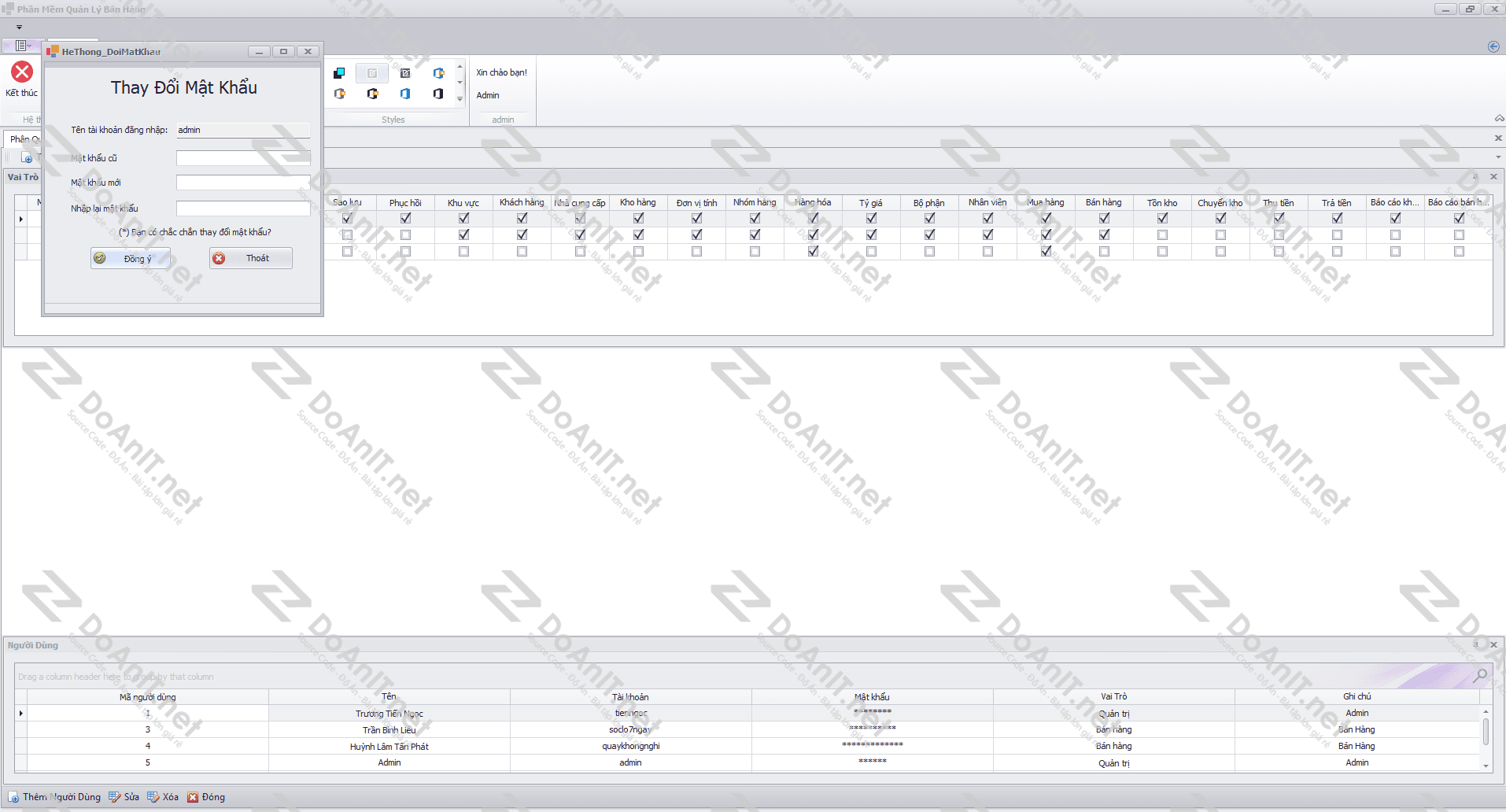Click the Nhập lại mật khẩu input field

pos(243,209)
